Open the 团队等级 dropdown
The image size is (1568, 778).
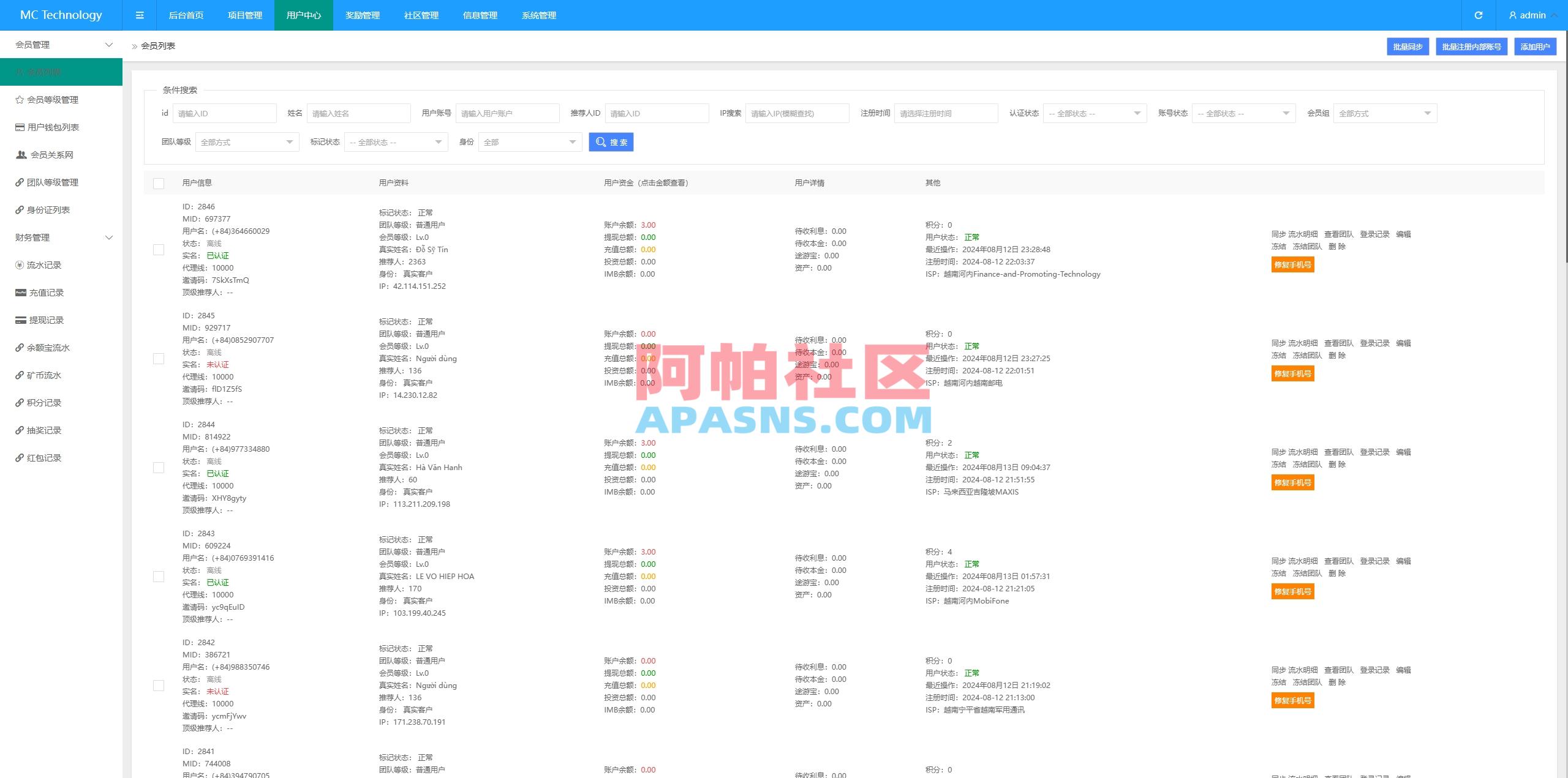click(246, 141)
